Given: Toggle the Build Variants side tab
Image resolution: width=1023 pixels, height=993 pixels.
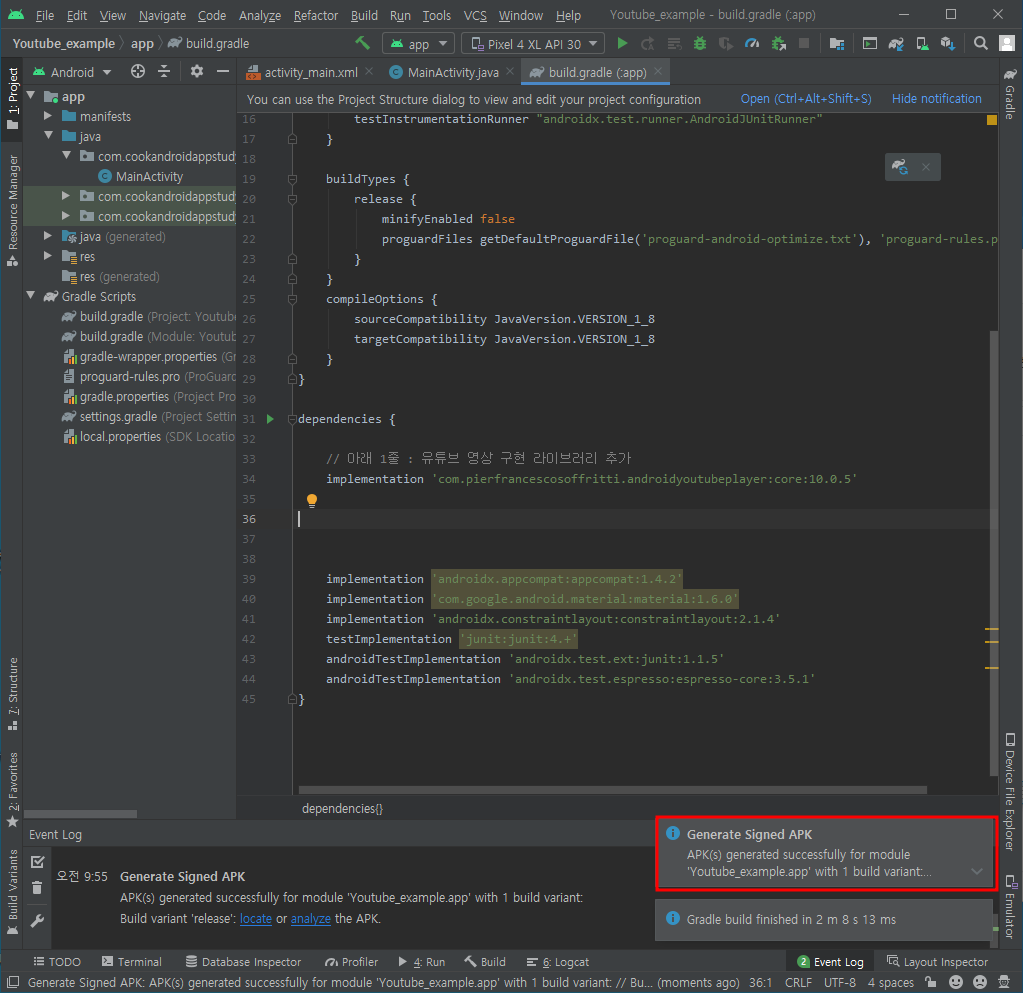Looking at the screenshot, I should click(12, 892).
